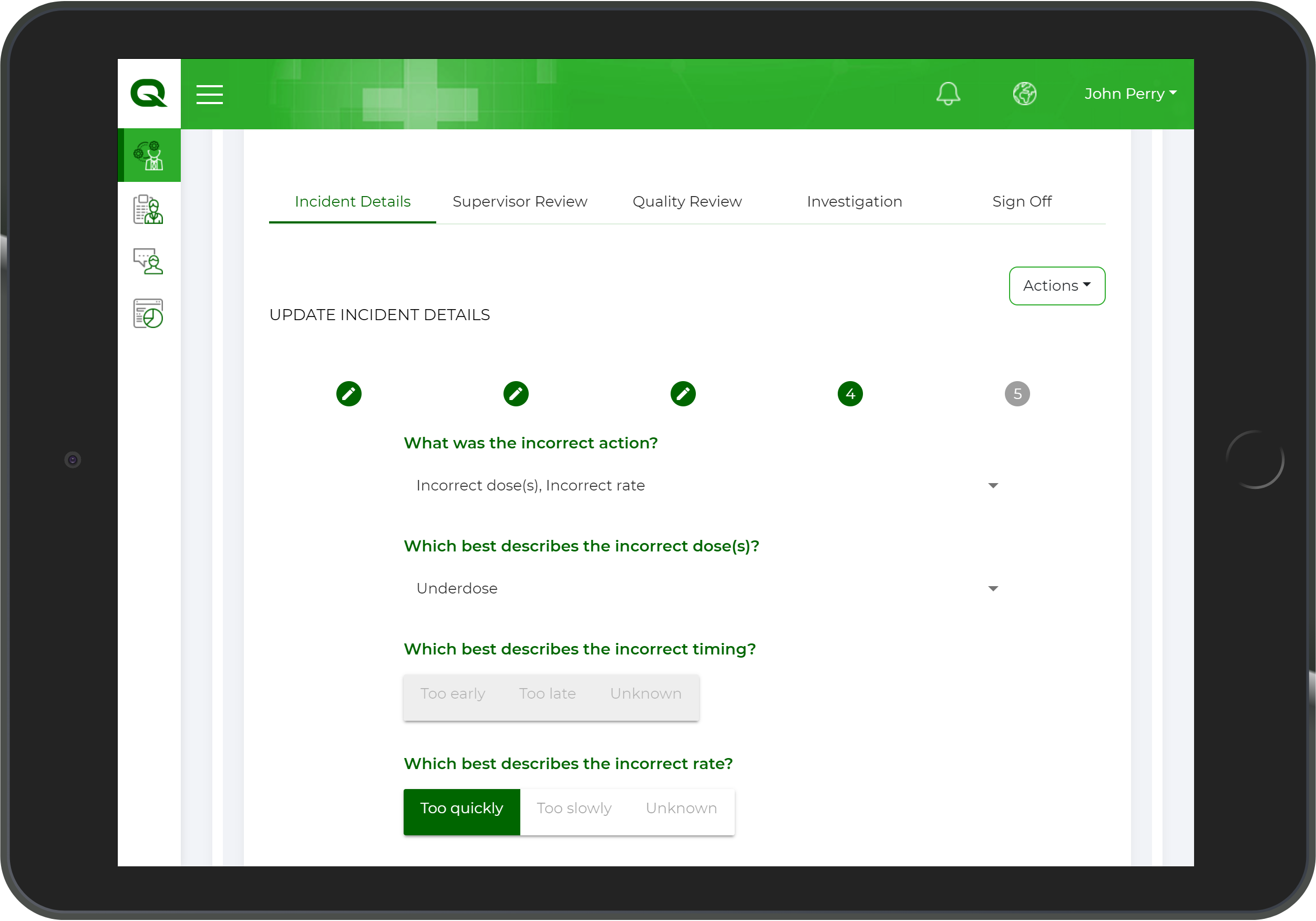
Task: Click the globe language icon
Action: [x=1024, y=94]
